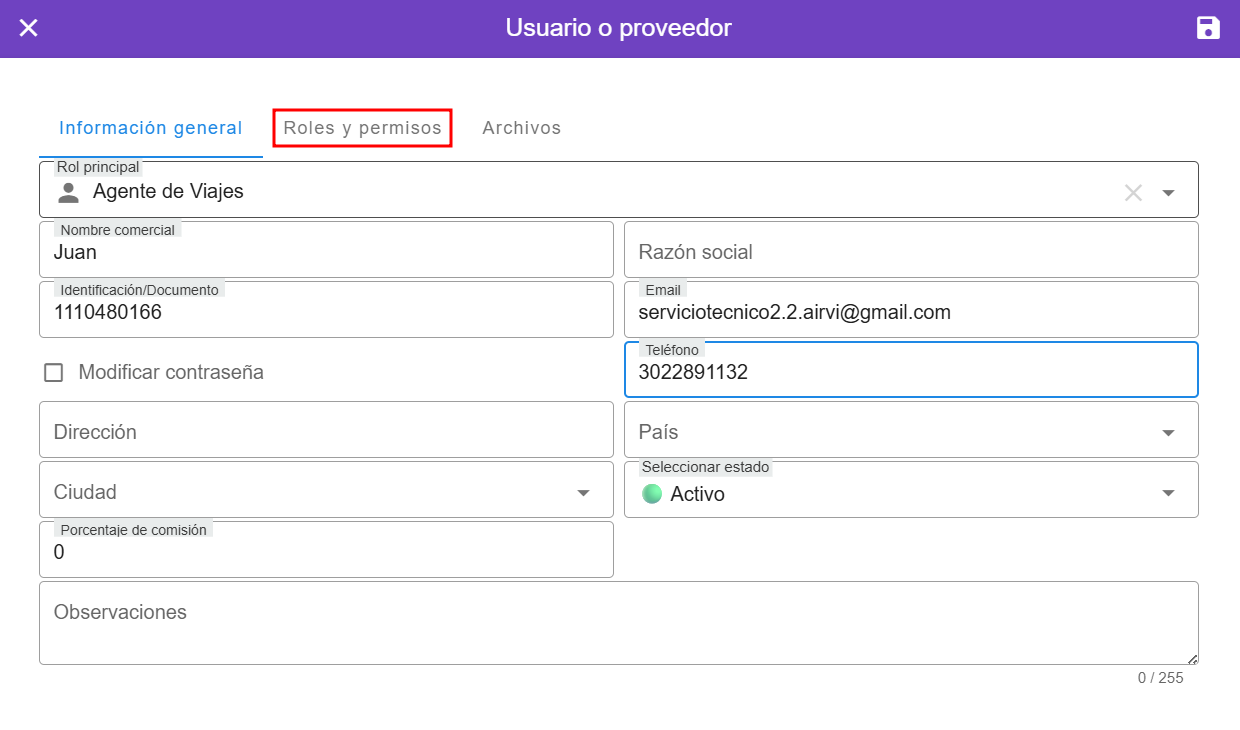The height and width of the screenshot is (730, 1240).
Task: Open the Archivos tab
Action: [x=521, y=128]
